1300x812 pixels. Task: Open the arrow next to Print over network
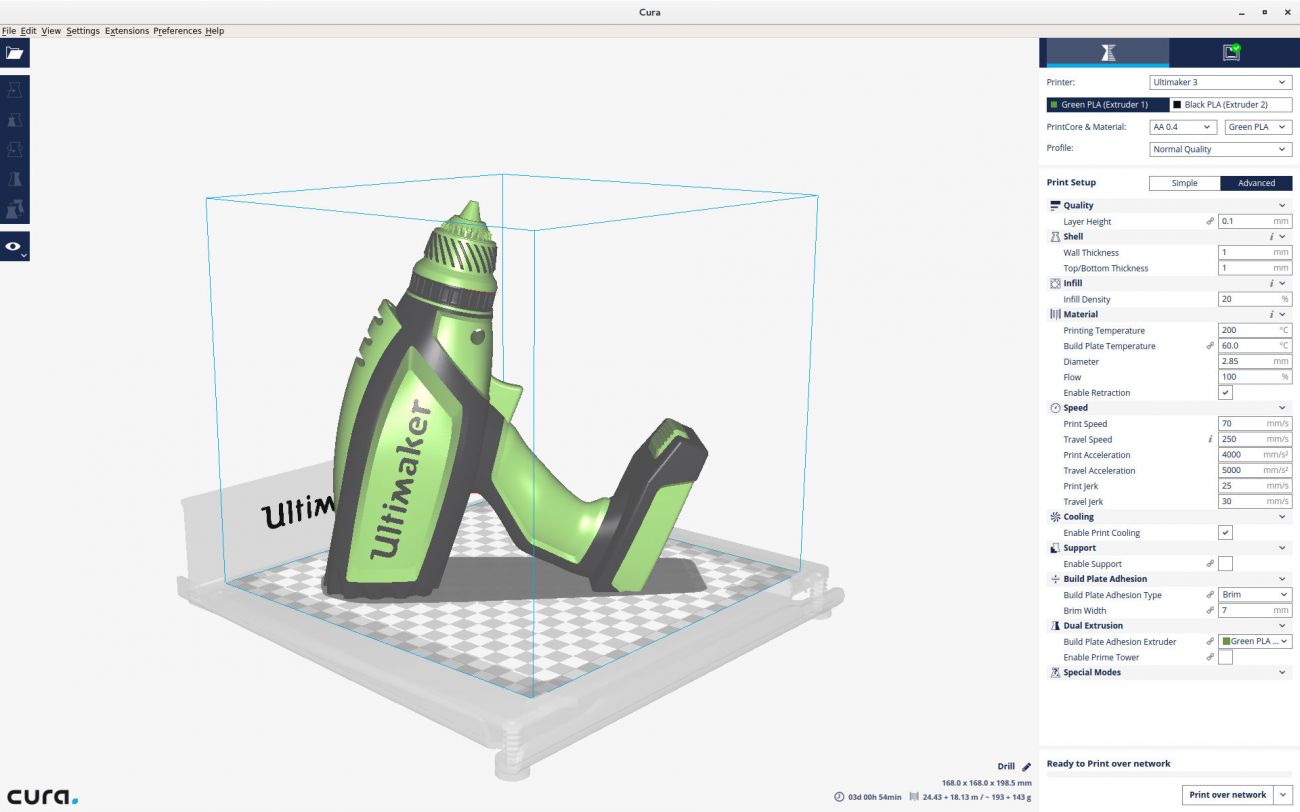(1282, 795)
